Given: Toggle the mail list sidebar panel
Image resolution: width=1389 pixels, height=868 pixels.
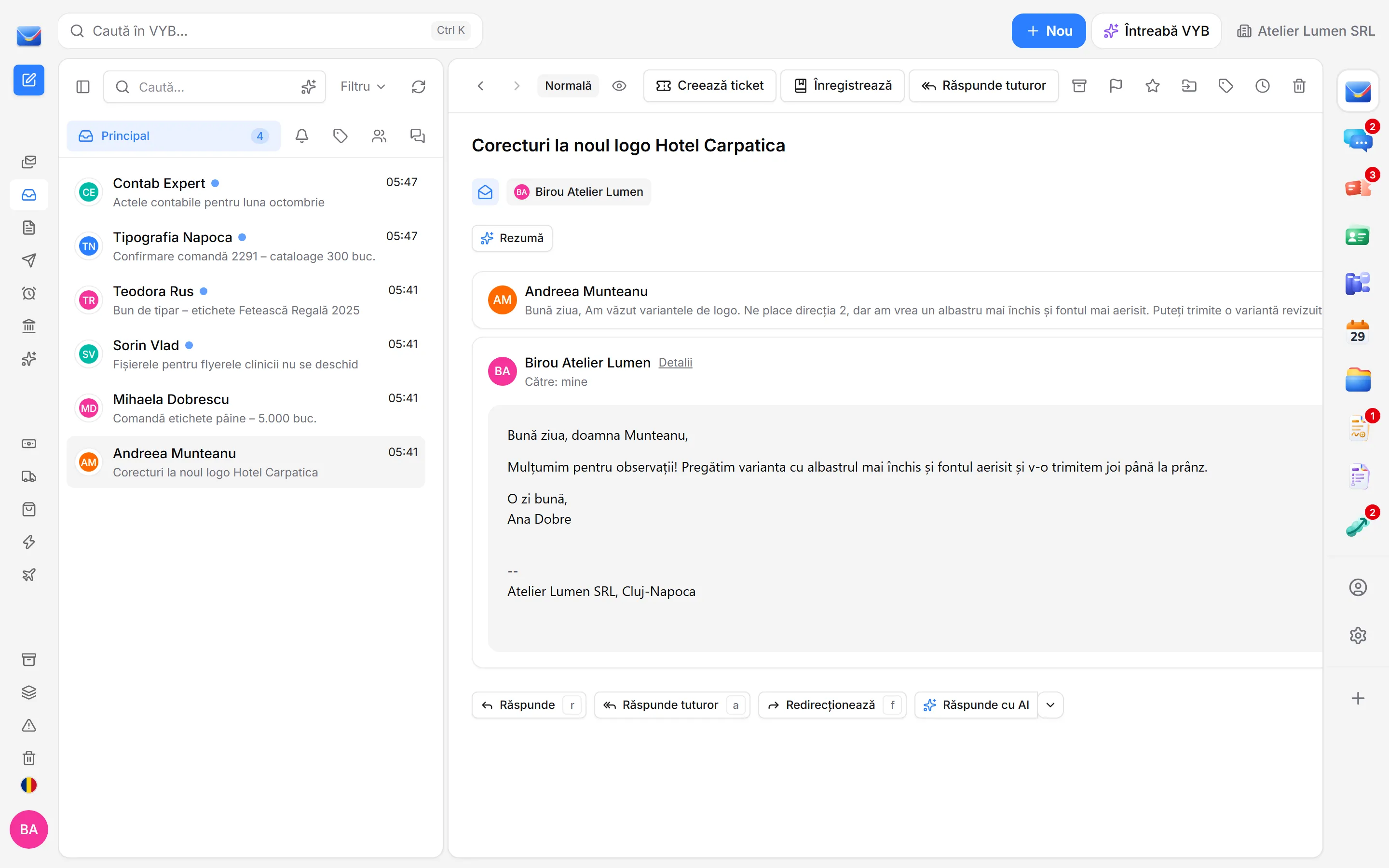Looking at the screenshot, I should [x=82, y=87].
